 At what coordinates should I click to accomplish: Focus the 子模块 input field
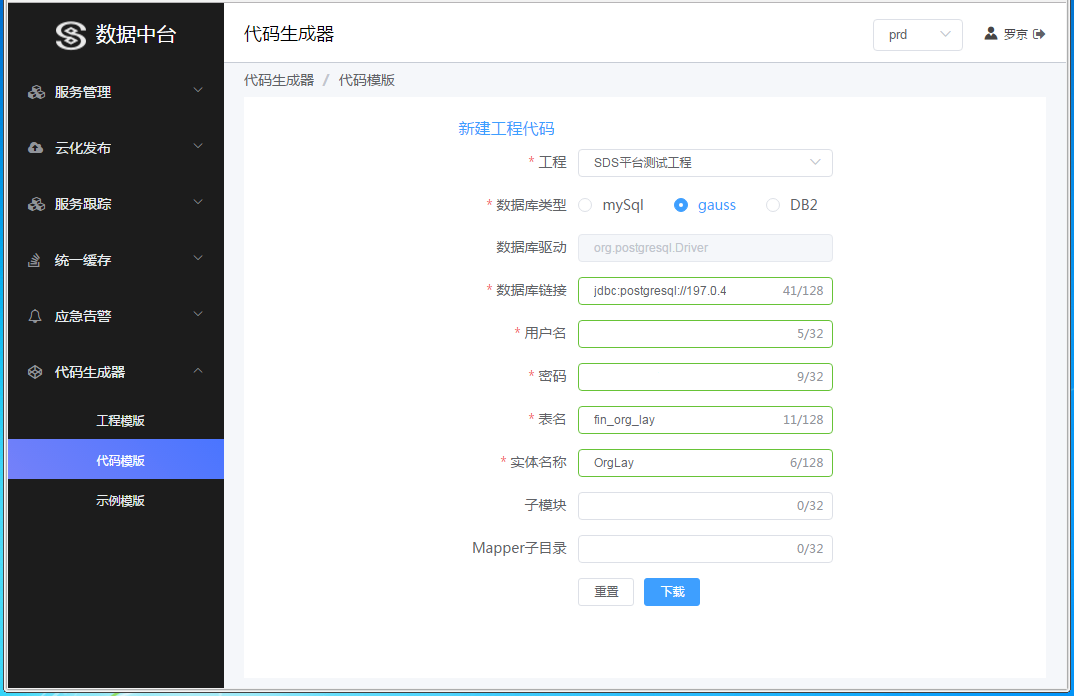[705, 506]
